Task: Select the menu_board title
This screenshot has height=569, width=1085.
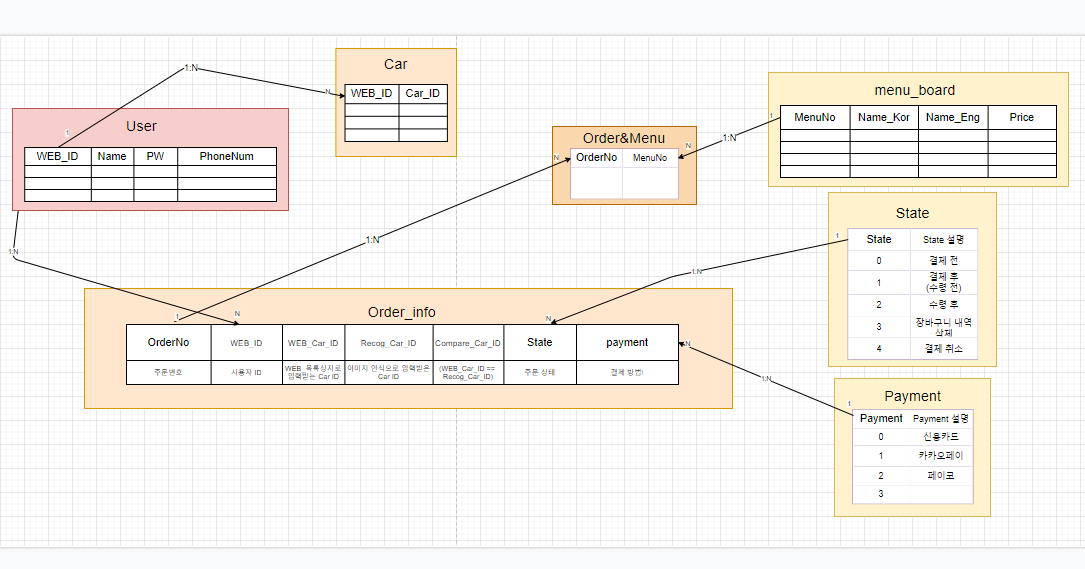Action: coord(915,90)
